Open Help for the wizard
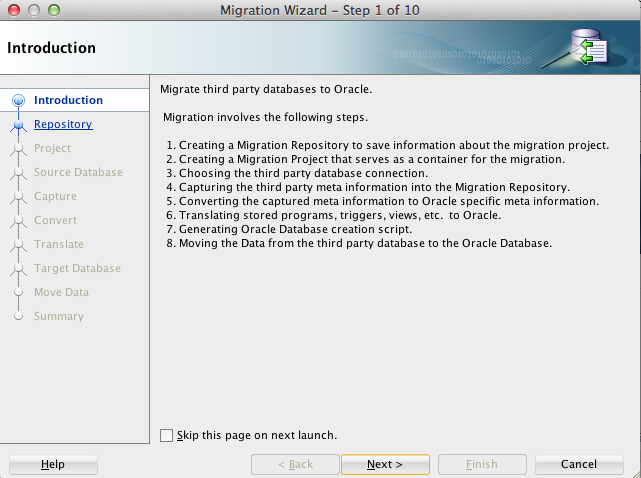The width and height of the screenshot is (641, 478). 53,464
